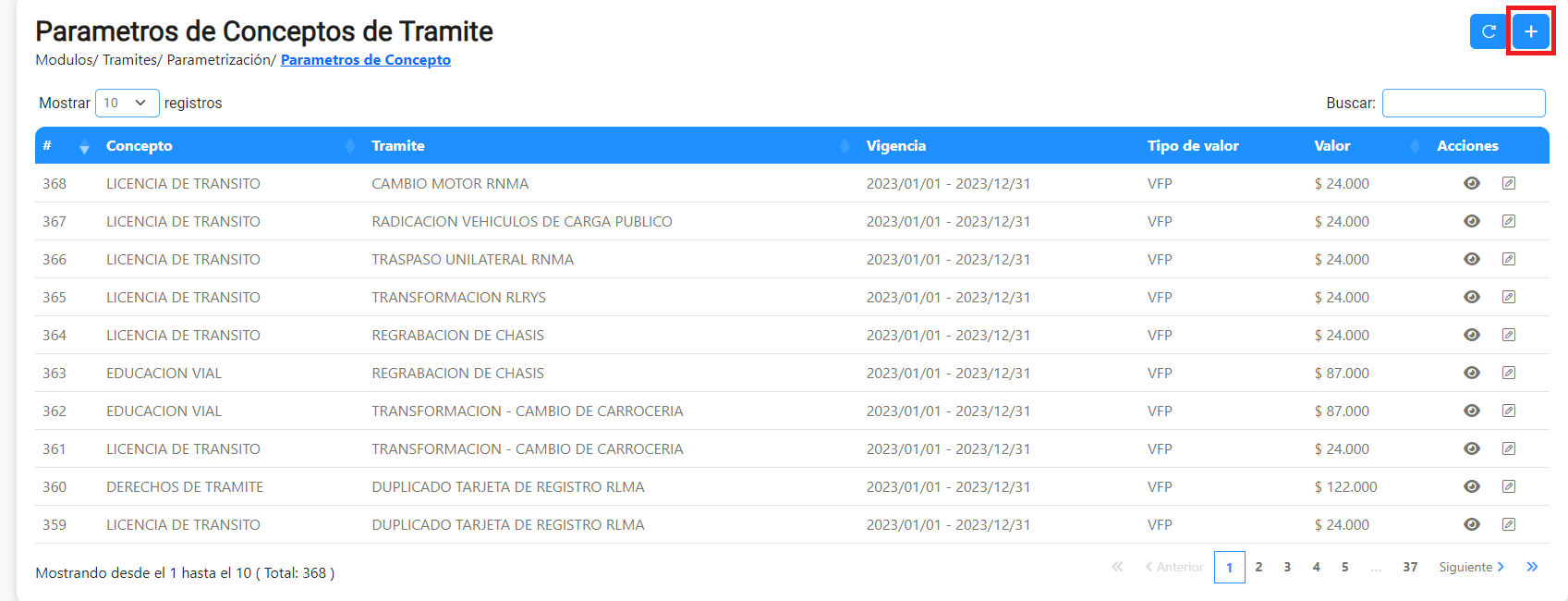Viewport: 1568px width, 601px height.
Task: Click the Siguiente next page button
Action: (1472, 567)
